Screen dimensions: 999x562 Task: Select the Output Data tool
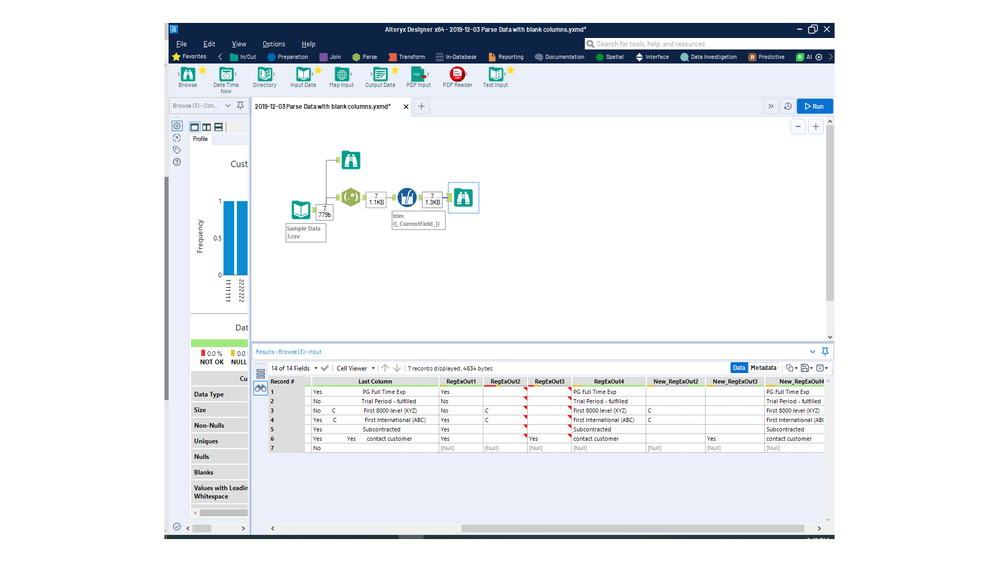pyautogui.click(x=380, y=76)
